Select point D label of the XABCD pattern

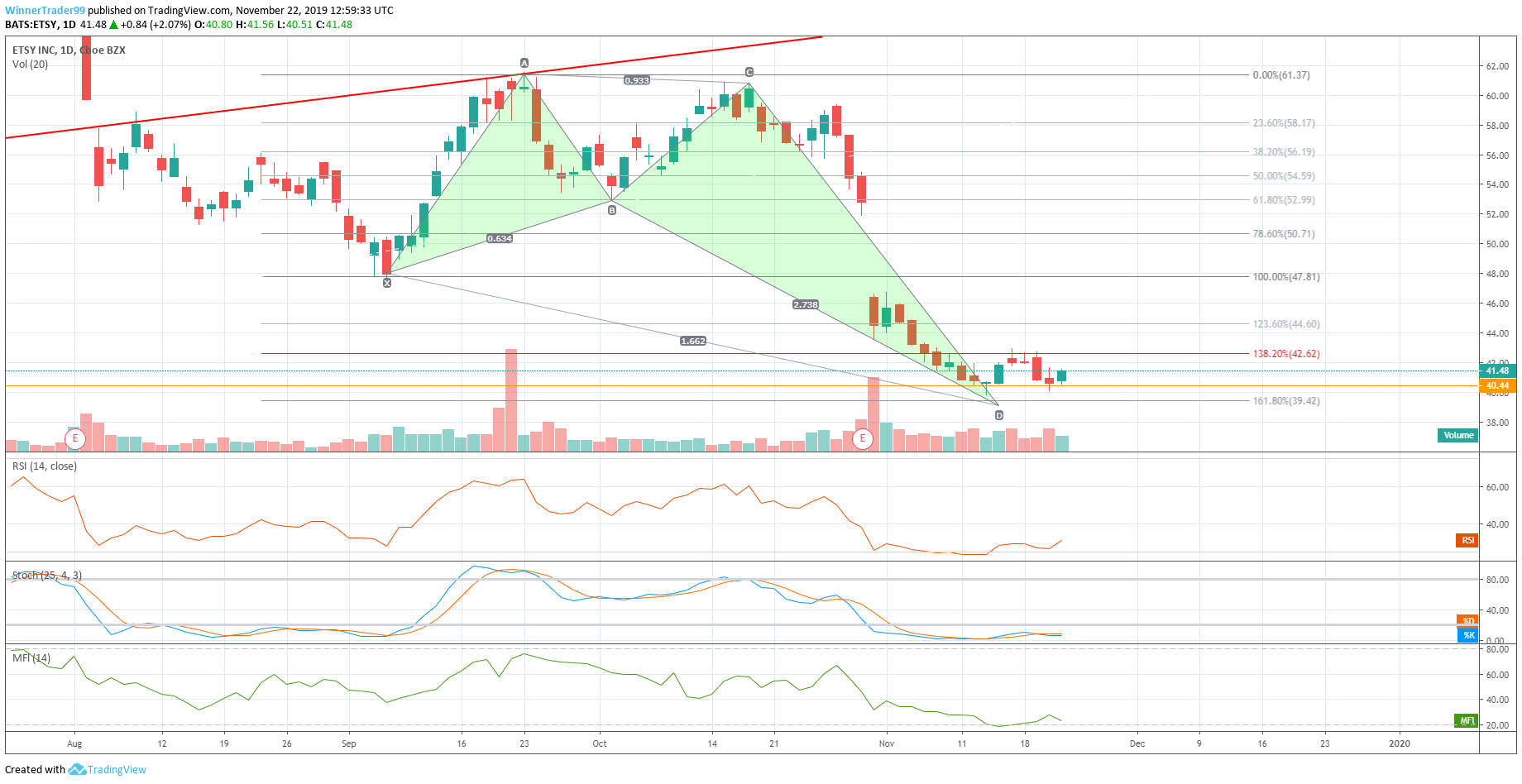pos(999,415)
